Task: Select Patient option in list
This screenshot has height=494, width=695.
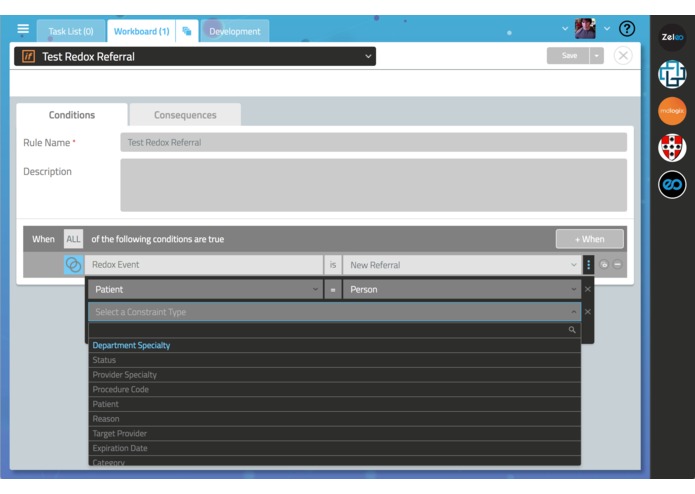Action: pyautogui.click(x=334, y=404)
